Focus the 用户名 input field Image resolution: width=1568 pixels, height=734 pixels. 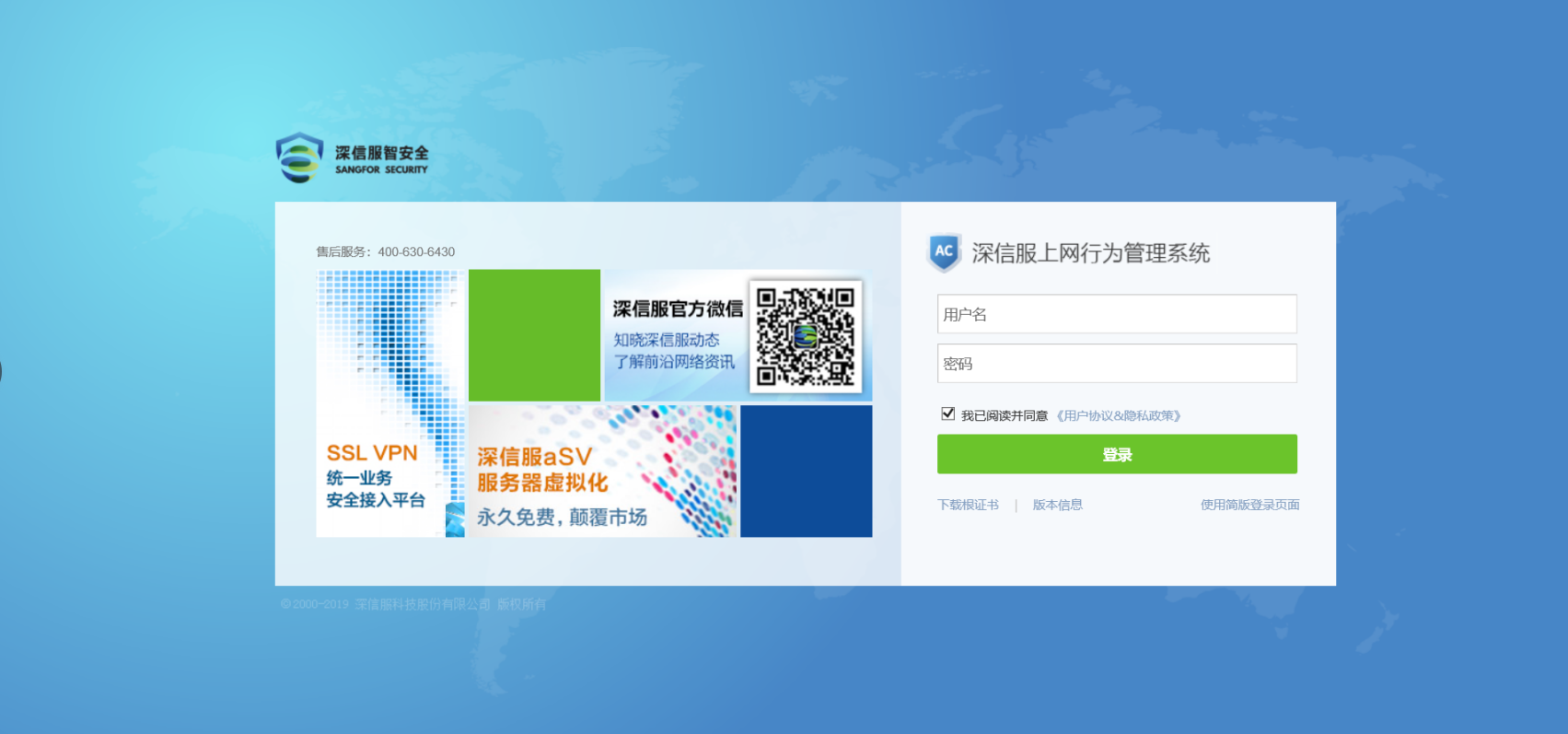click(1117, 314)
